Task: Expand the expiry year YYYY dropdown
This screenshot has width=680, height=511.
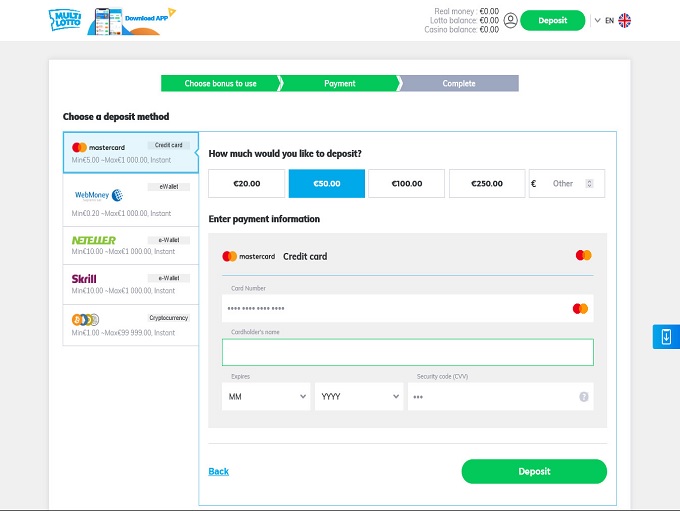Action: coord(358,397)
